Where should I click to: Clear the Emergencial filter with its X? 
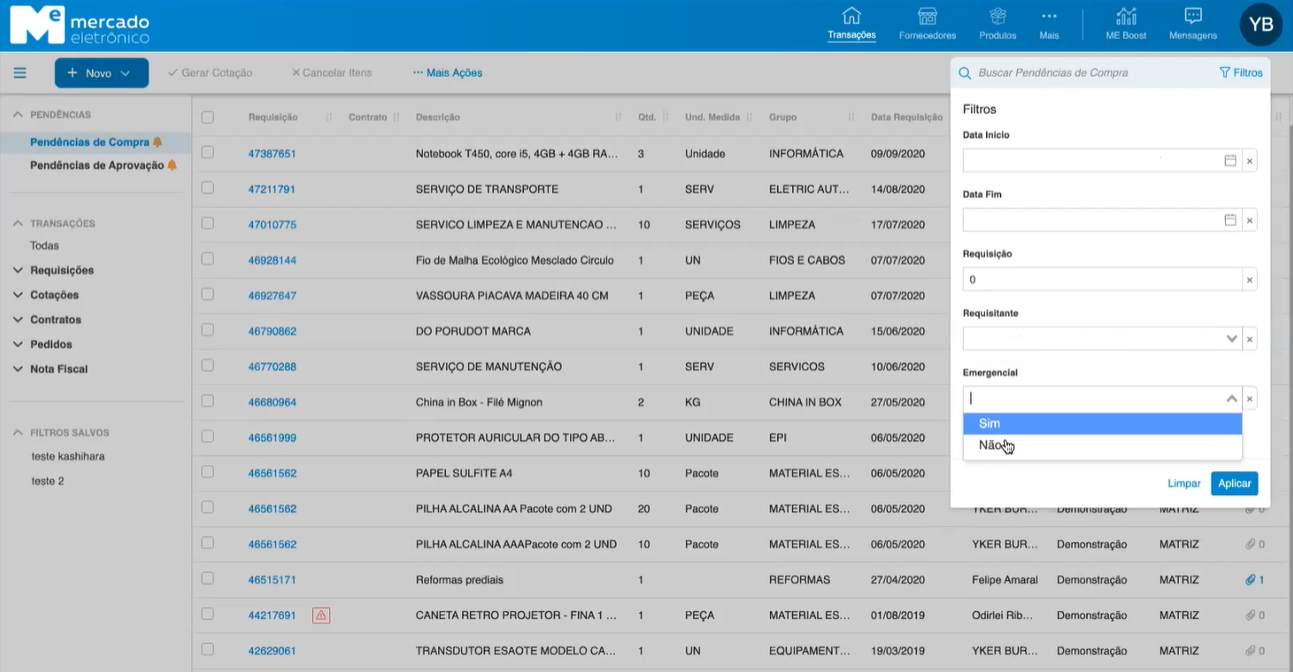point(1249,399)
